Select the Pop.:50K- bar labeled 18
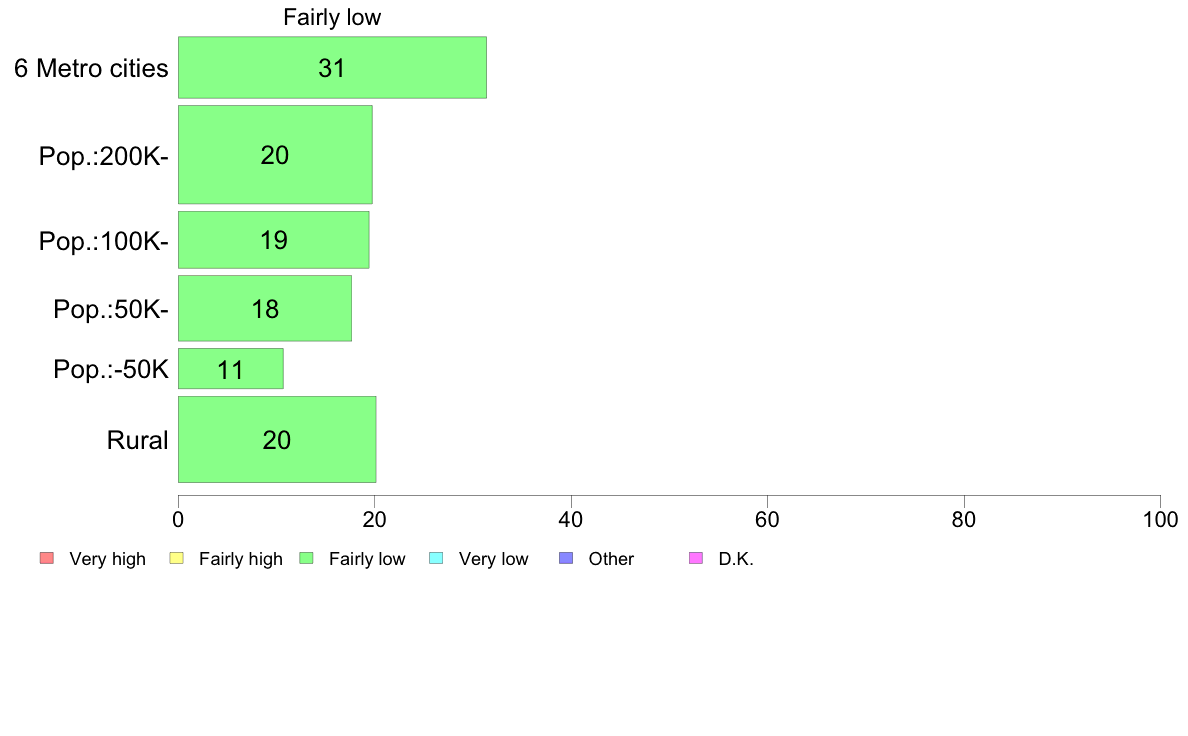1188x736 pixels. point(265,308)
